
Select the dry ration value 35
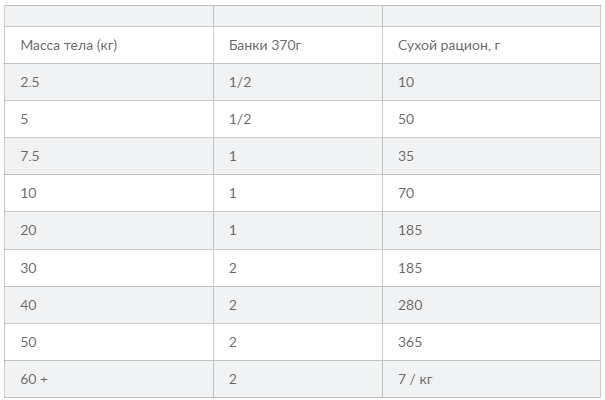click(492, 156)
